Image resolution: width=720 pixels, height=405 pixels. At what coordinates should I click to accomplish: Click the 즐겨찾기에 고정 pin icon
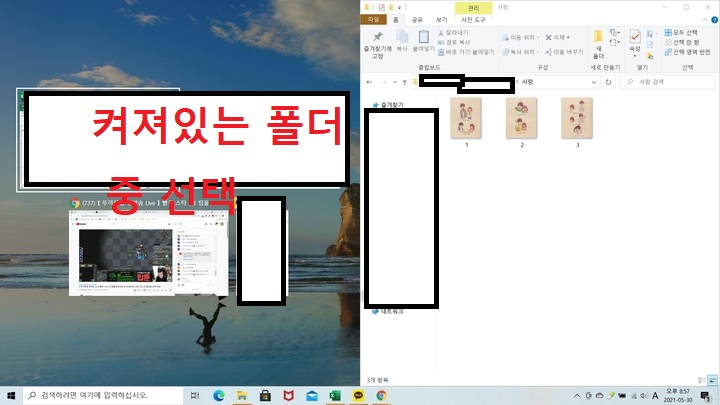(x=377, y=37)
